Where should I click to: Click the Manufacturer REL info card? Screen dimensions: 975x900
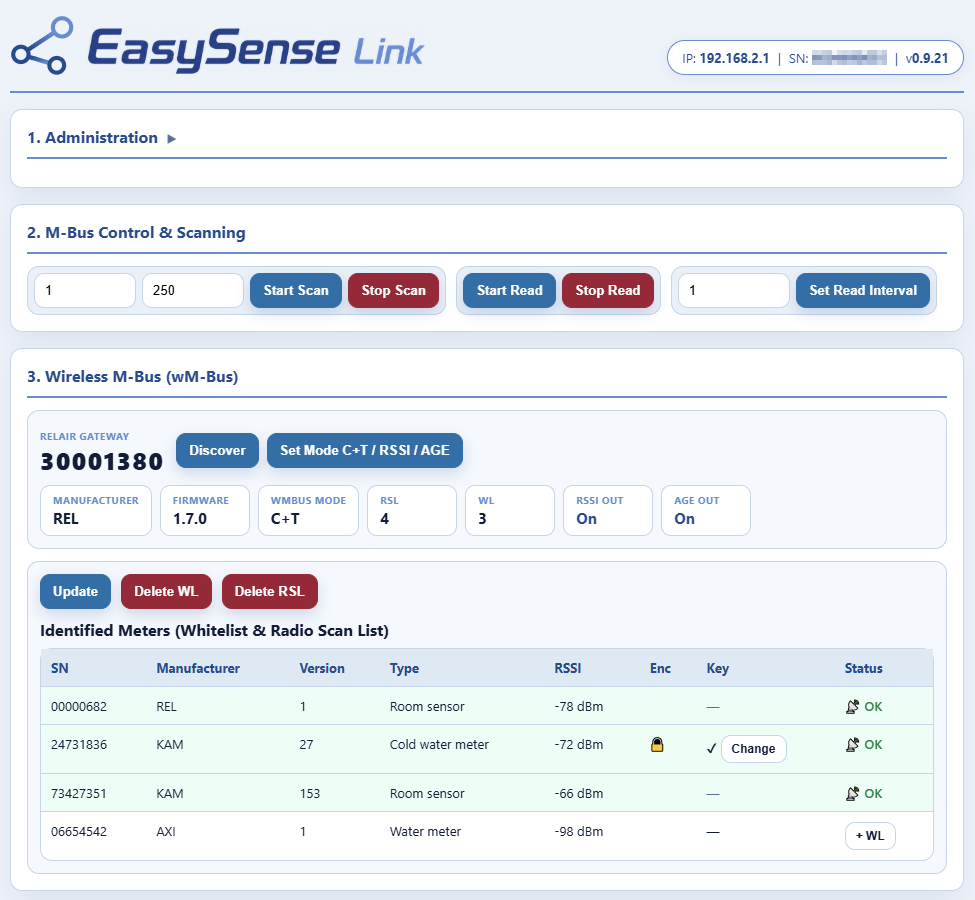[96, 511]
